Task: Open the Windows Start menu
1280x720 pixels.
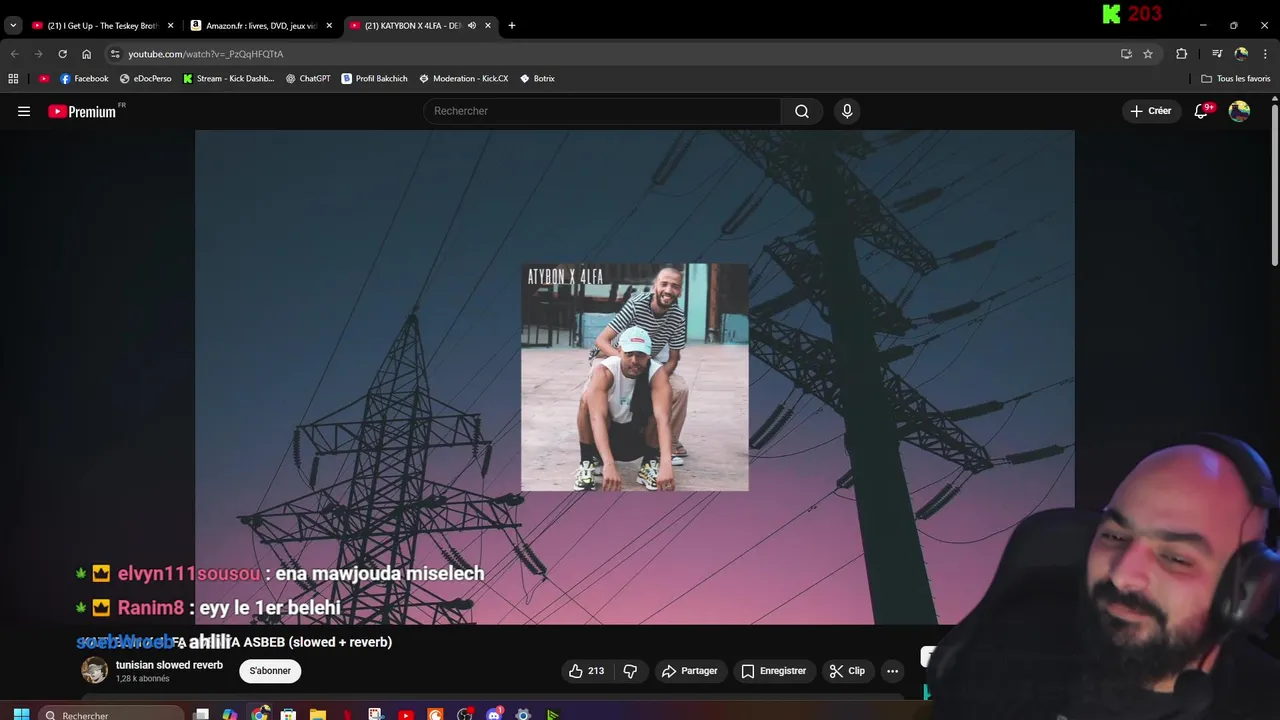Action: (x=21, y=714)
